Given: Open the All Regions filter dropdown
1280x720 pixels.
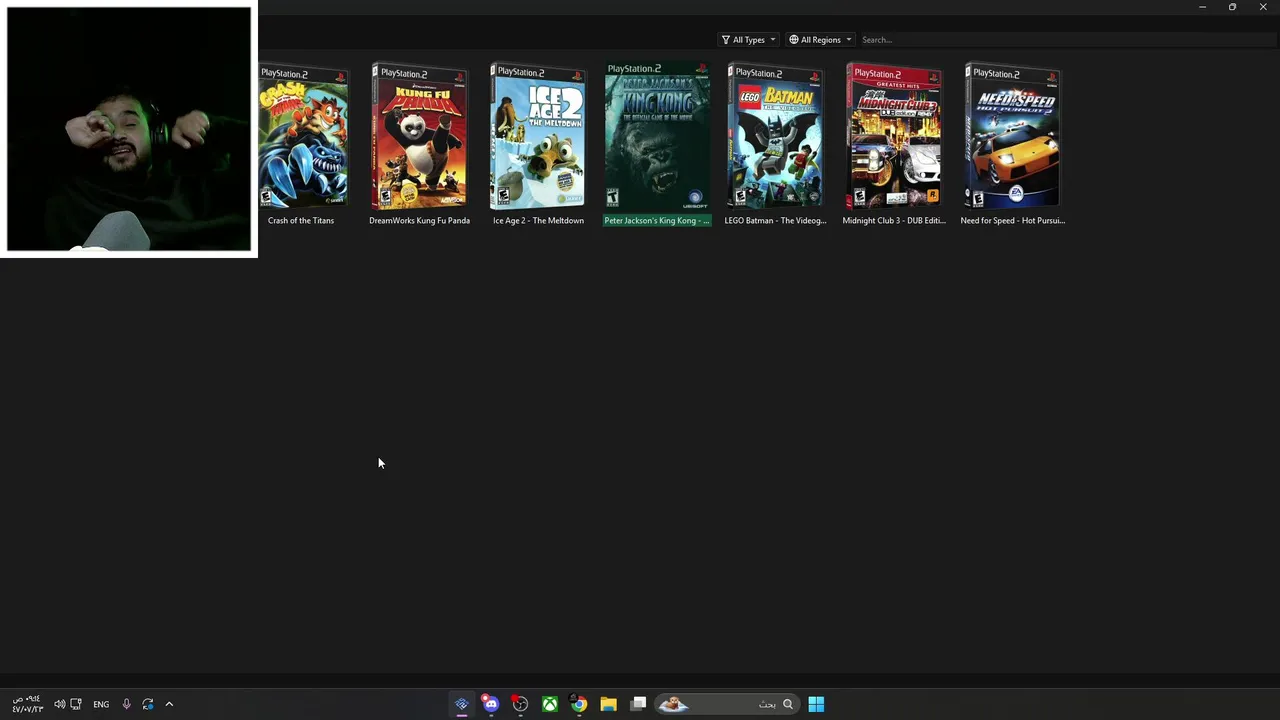Looking at the screenshot, I should click(820, 40).
